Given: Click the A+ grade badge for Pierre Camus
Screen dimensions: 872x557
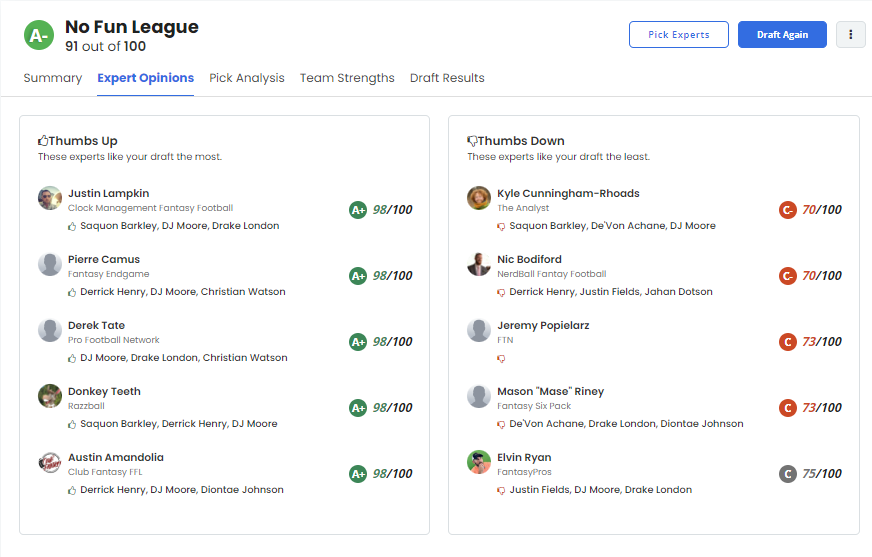Looking at the screenshot, I should pyautogui.click(x=358, y=276).
